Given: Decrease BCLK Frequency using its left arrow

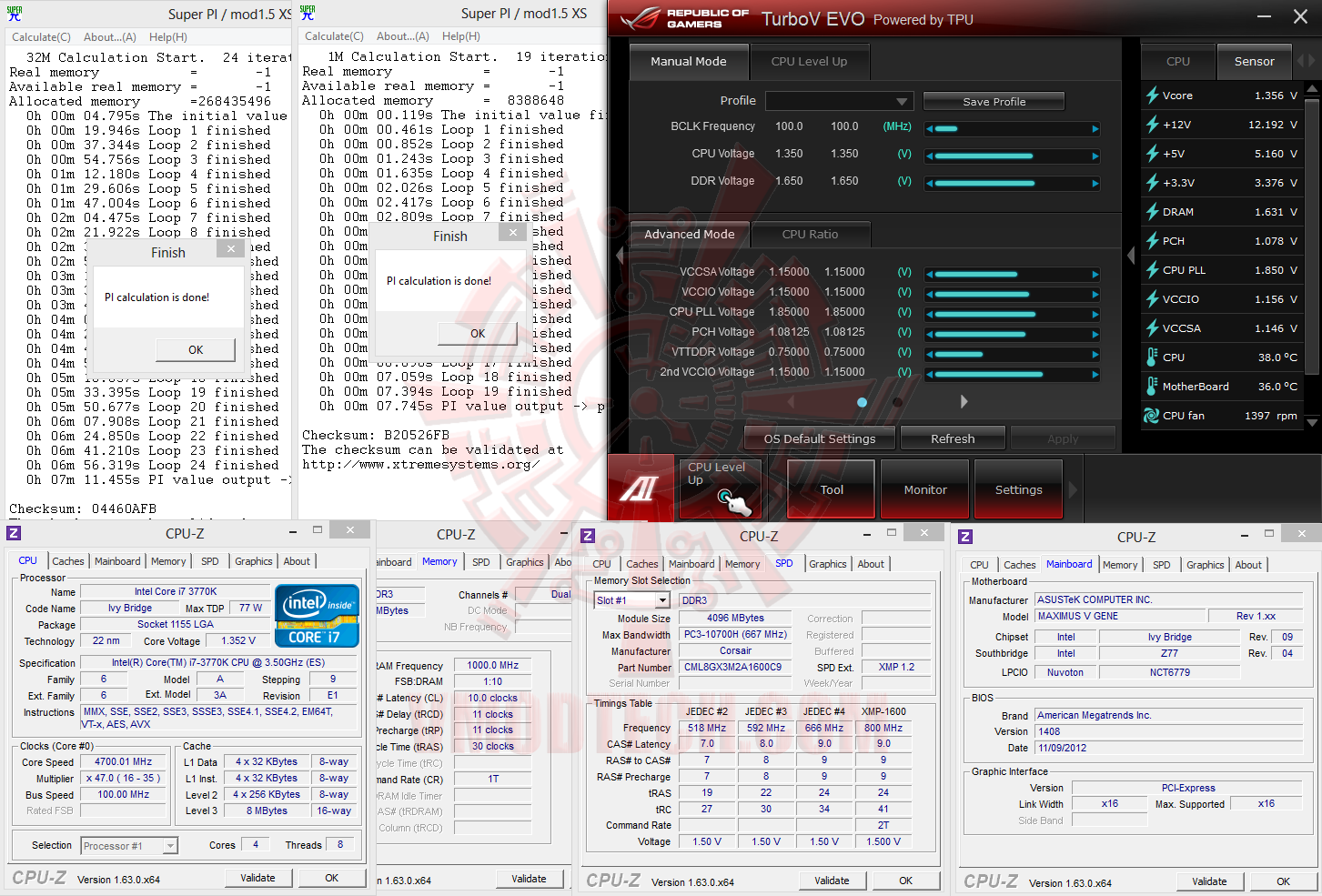Looking at the screenshot, I should [930, 129].
